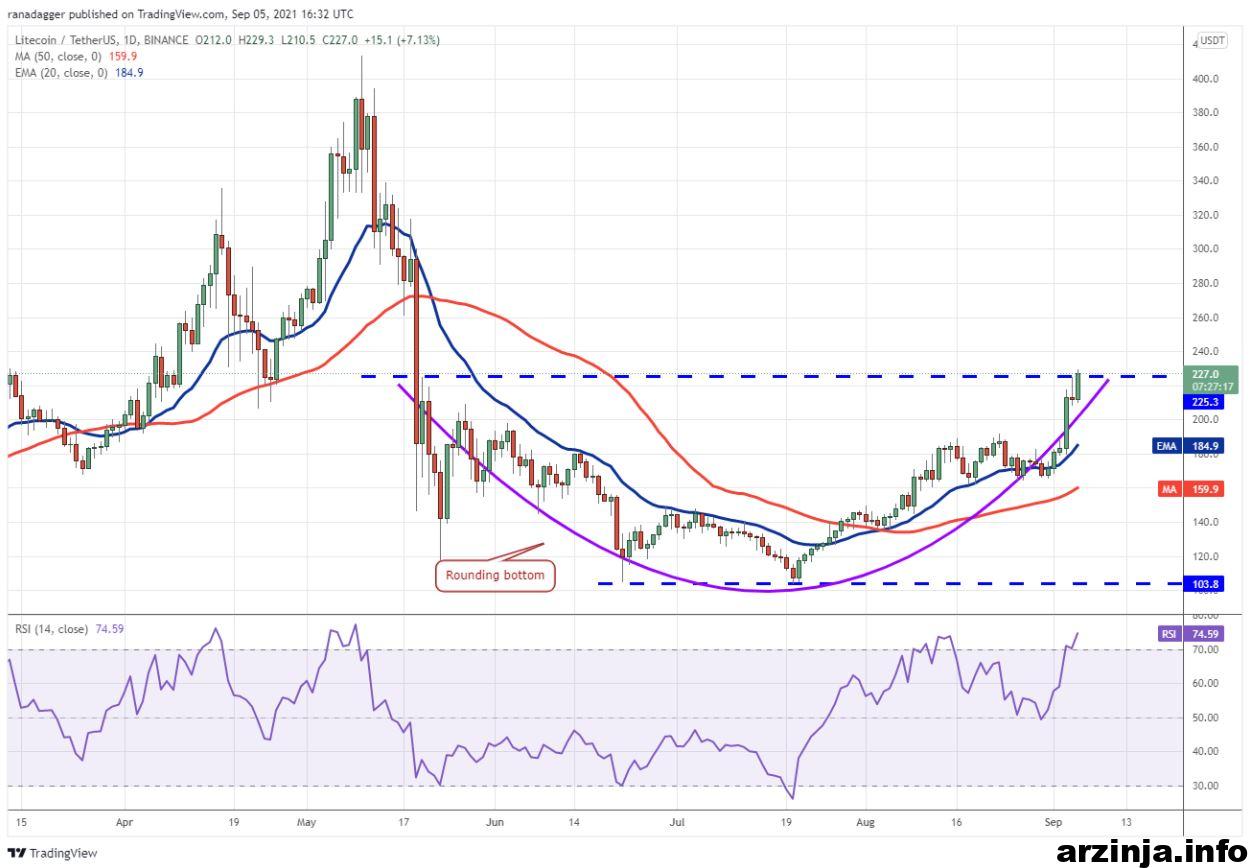
Task: Click the purple RSI 74.59 axis tag
Action: (x=1193, y=633)
